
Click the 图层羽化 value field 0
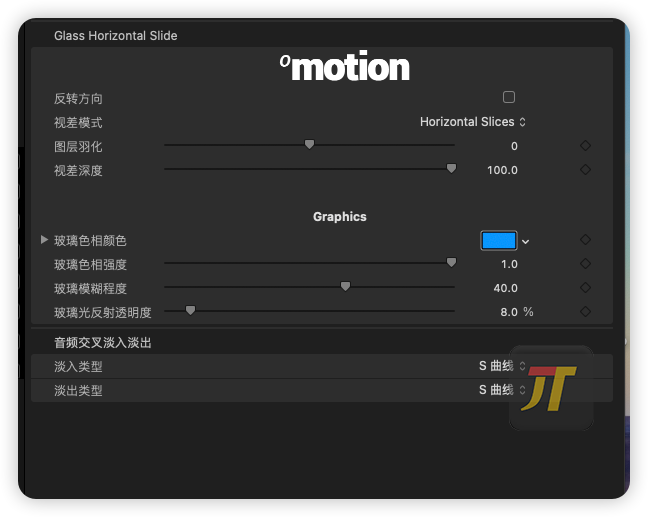click(514, 146)
